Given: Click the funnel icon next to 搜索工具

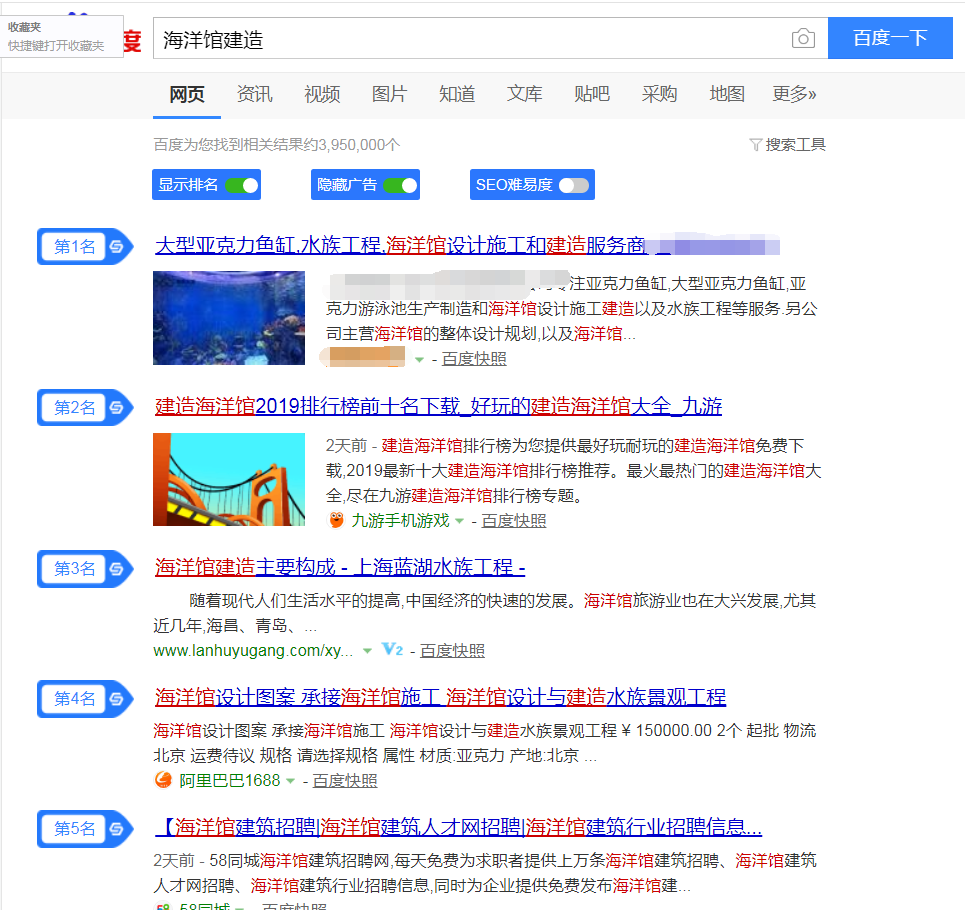Looking at the screenshot, I should pyautogui.click(x=756, y=145).
